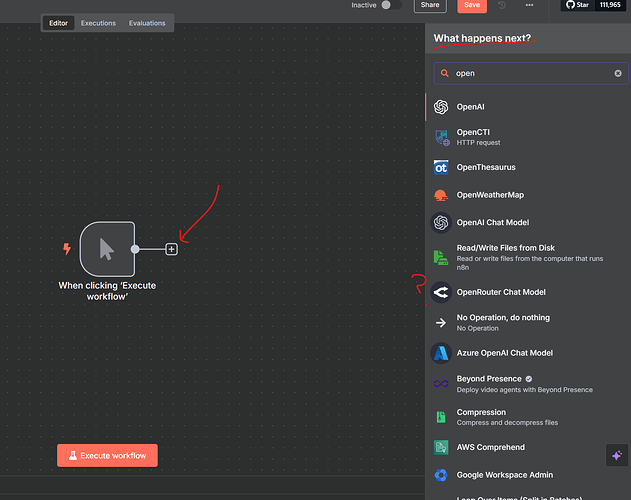This screenshot has height=500, width=631.
Task: Clear the node search field with X icon
Action: (x=618, y=73)
